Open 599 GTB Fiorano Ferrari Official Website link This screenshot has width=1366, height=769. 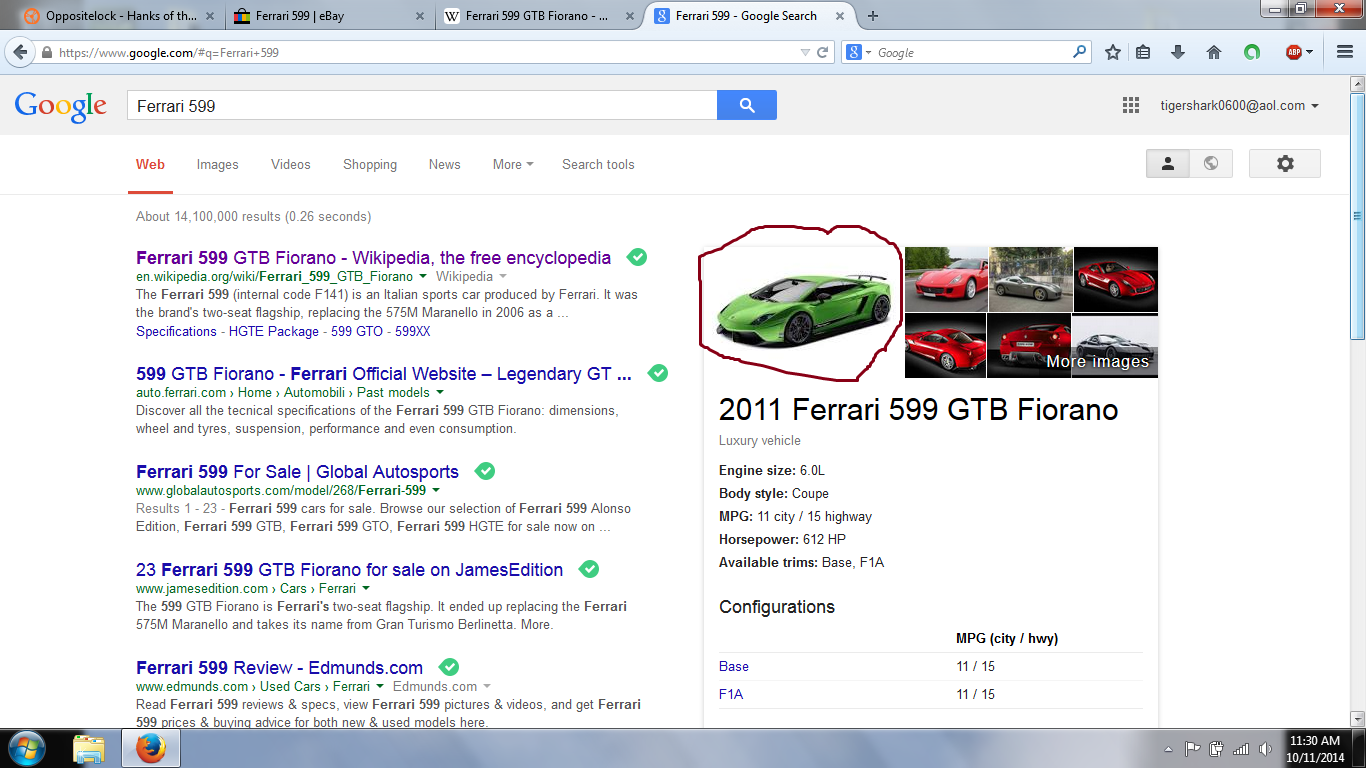(x=384, y=373)
